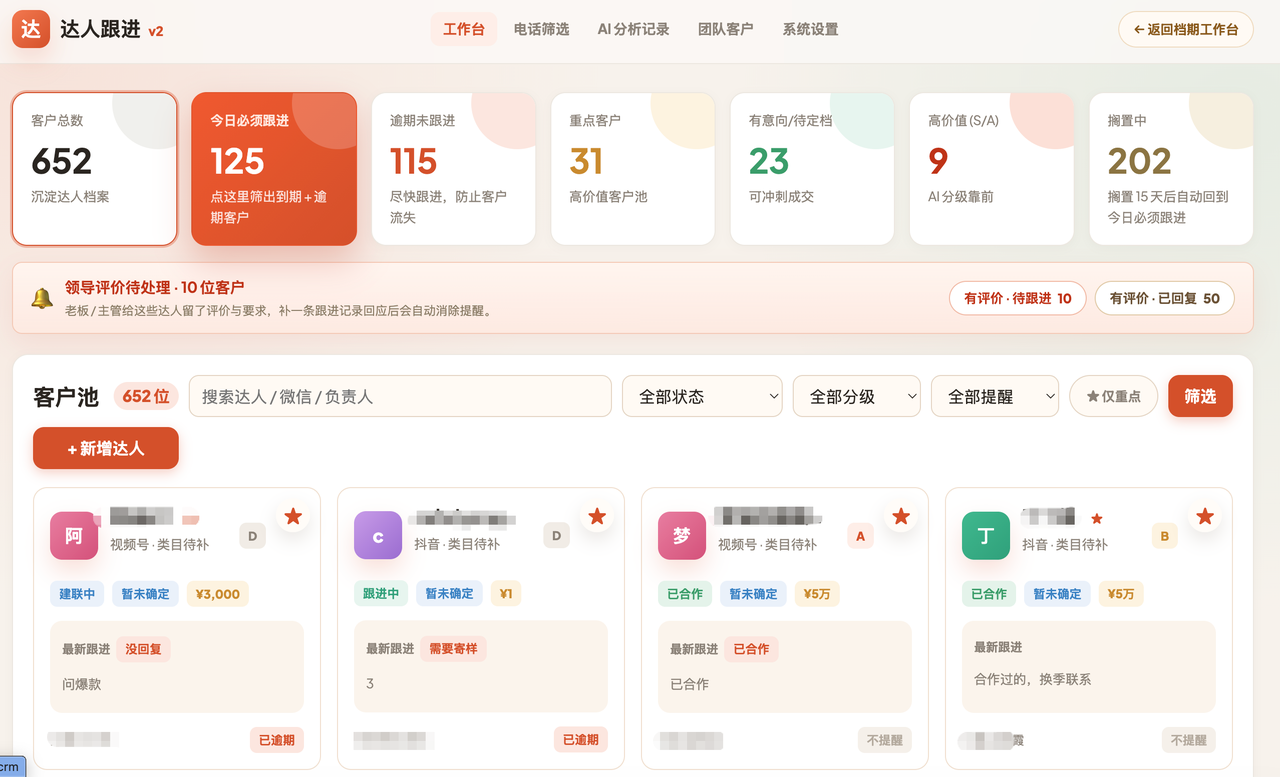The height and width of the screenshot is (777, 1280).
Task: Open the 团队客户 tab
Action: click(725, 29)
